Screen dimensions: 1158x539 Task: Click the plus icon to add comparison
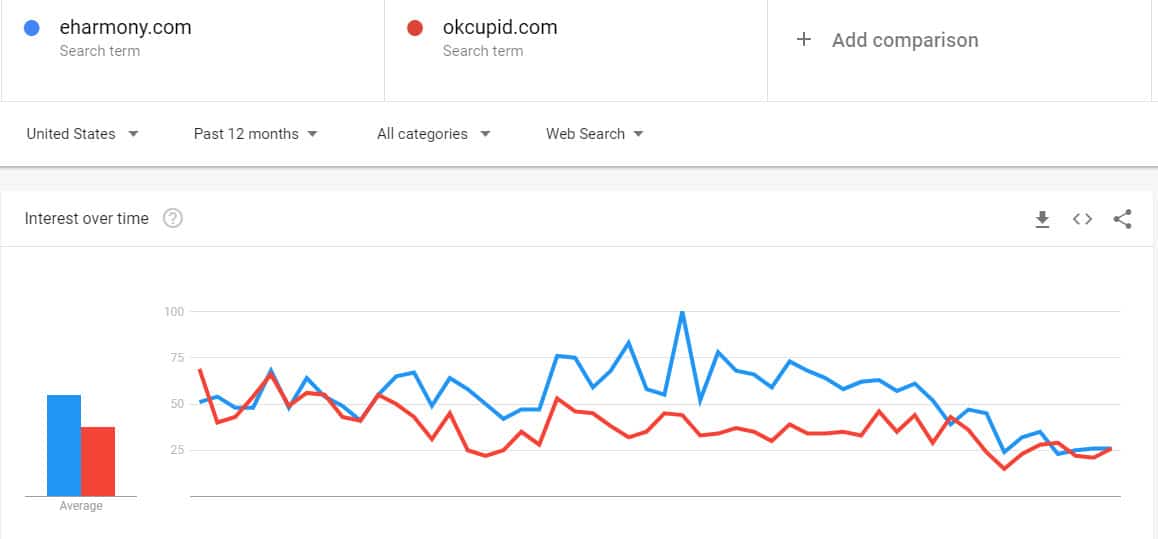804,39
